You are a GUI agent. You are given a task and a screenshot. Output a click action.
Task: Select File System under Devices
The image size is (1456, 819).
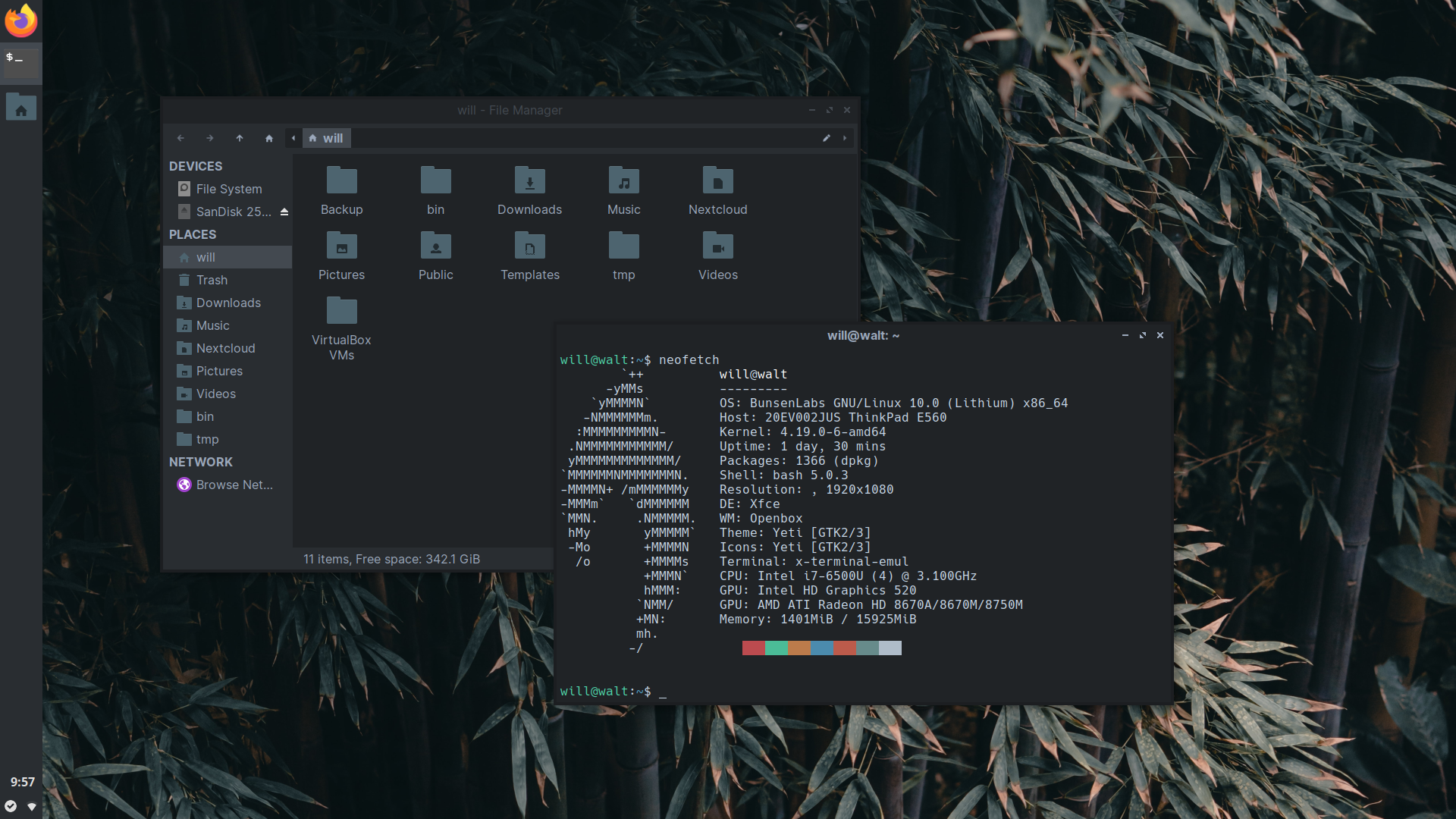tap(228, 189)
